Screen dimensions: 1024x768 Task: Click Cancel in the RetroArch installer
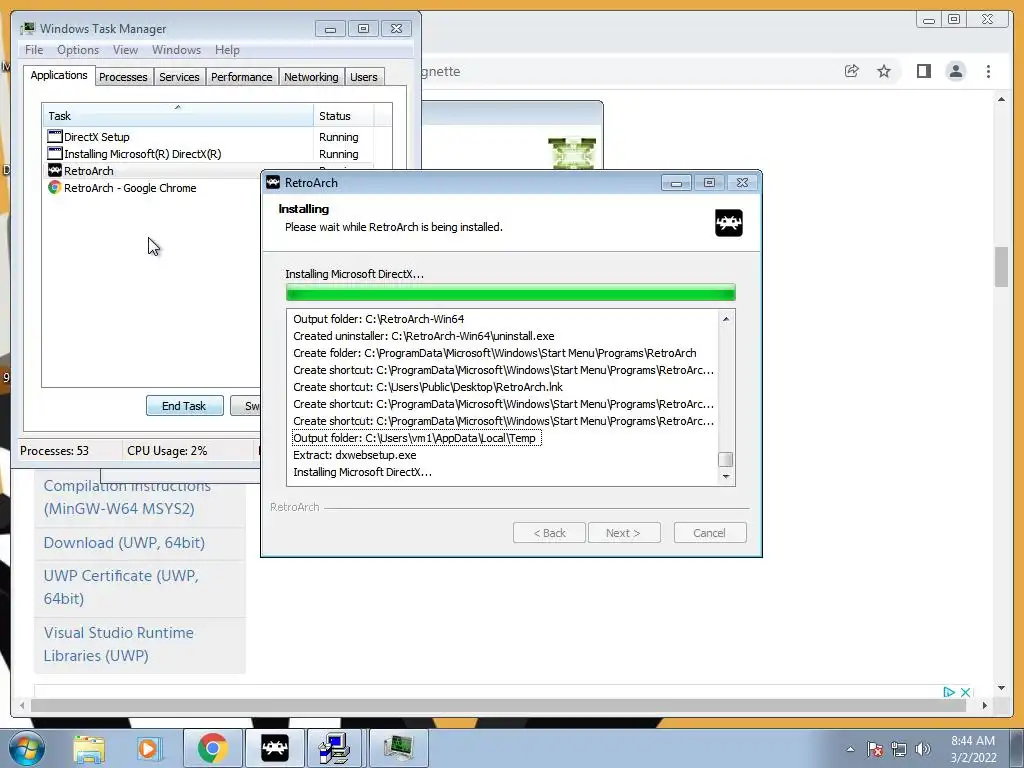pos(709,533)
